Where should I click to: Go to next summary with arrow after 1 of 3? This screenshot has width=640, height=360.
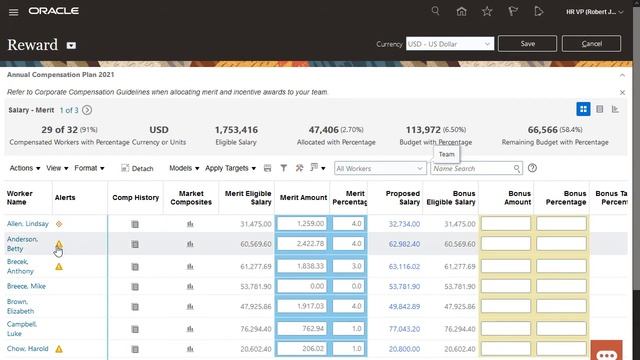coord(87,110)
